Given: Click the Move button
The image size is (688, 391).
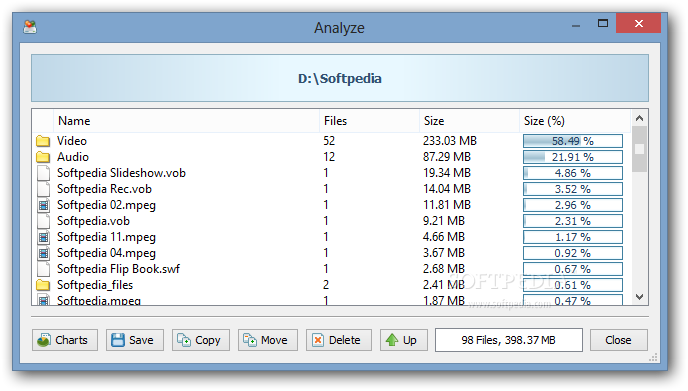Looking at the screenshot, I should tap(268, 340).
